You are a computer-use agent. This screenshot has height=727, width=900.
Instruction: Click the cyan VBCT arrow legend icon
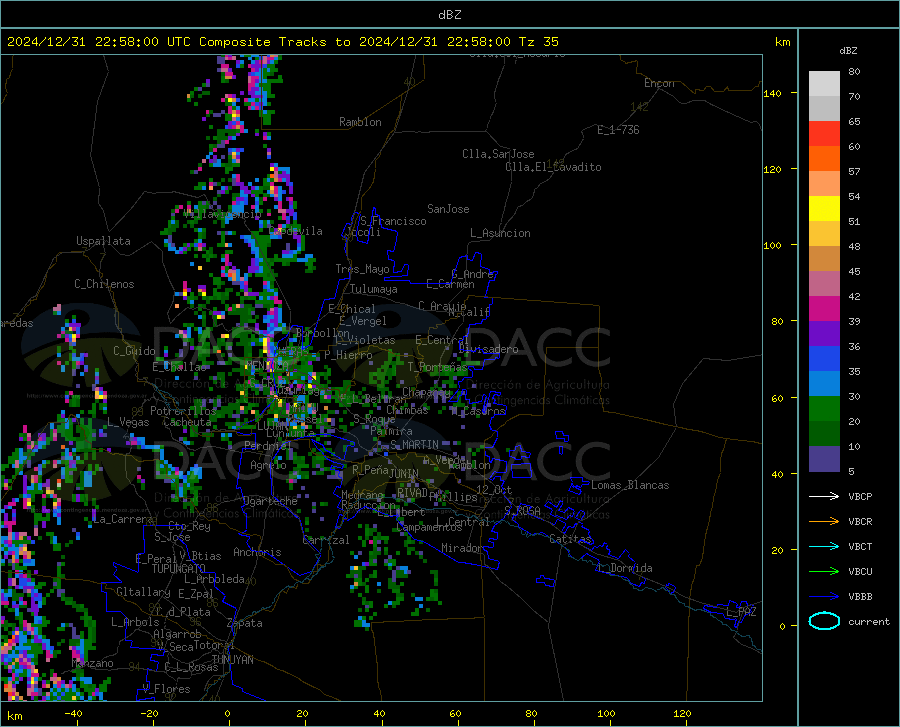pos(824,546)
